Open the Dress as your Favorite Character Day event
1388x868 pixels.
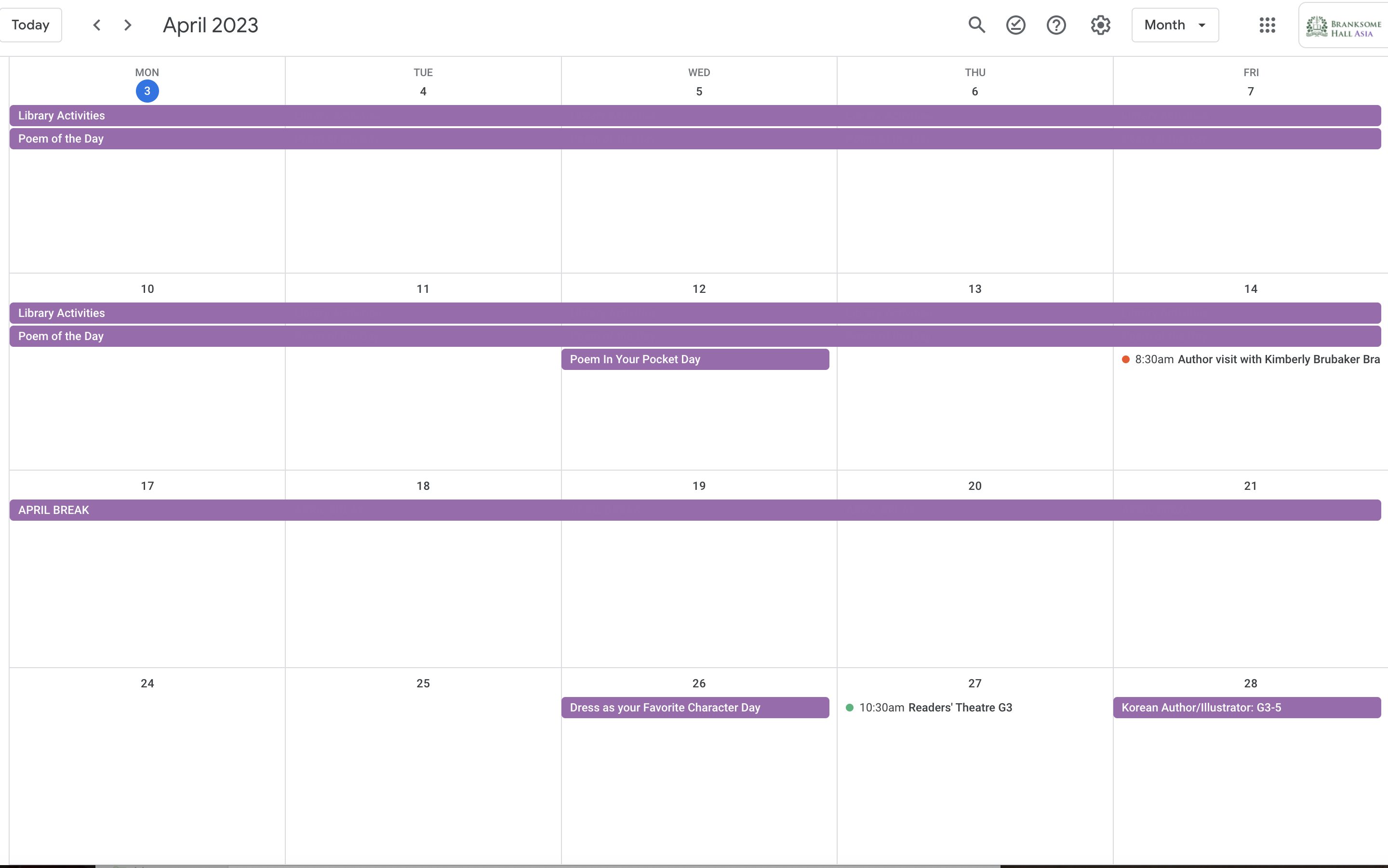694,707
